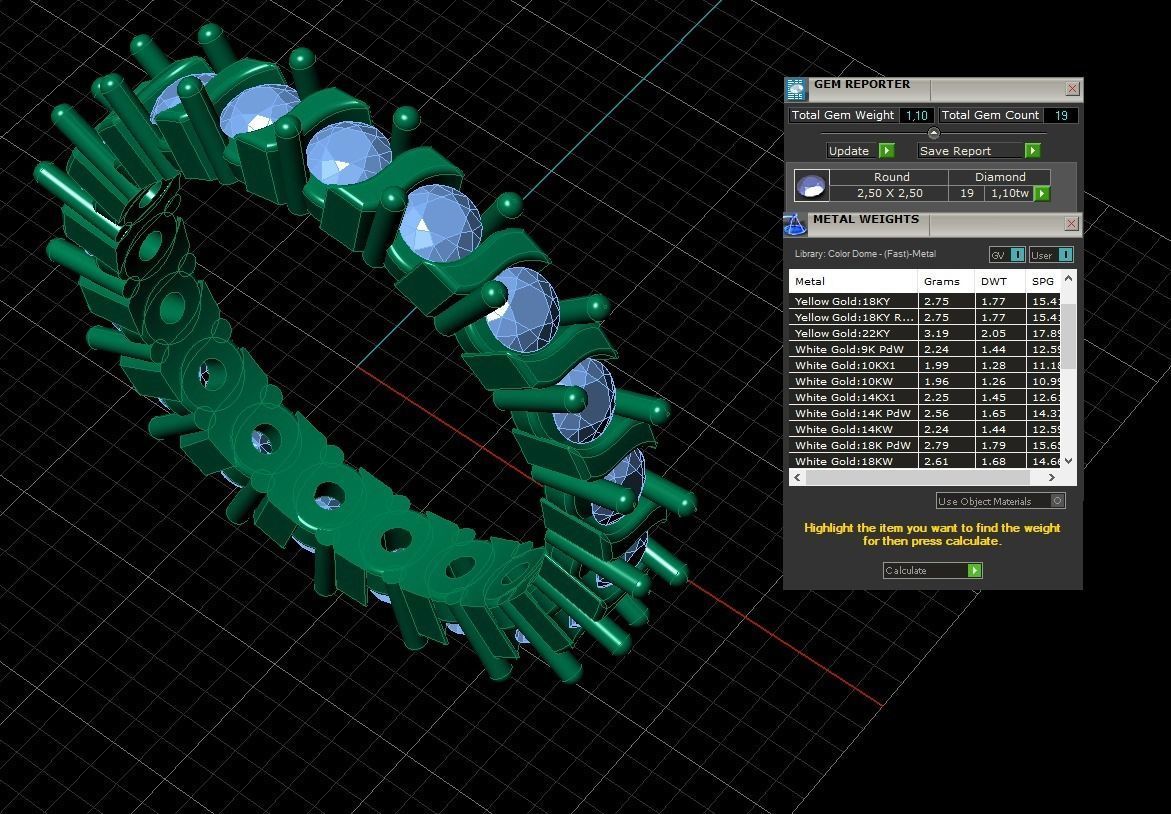Click the Total Gem Count value 19

click(1060, 115)
